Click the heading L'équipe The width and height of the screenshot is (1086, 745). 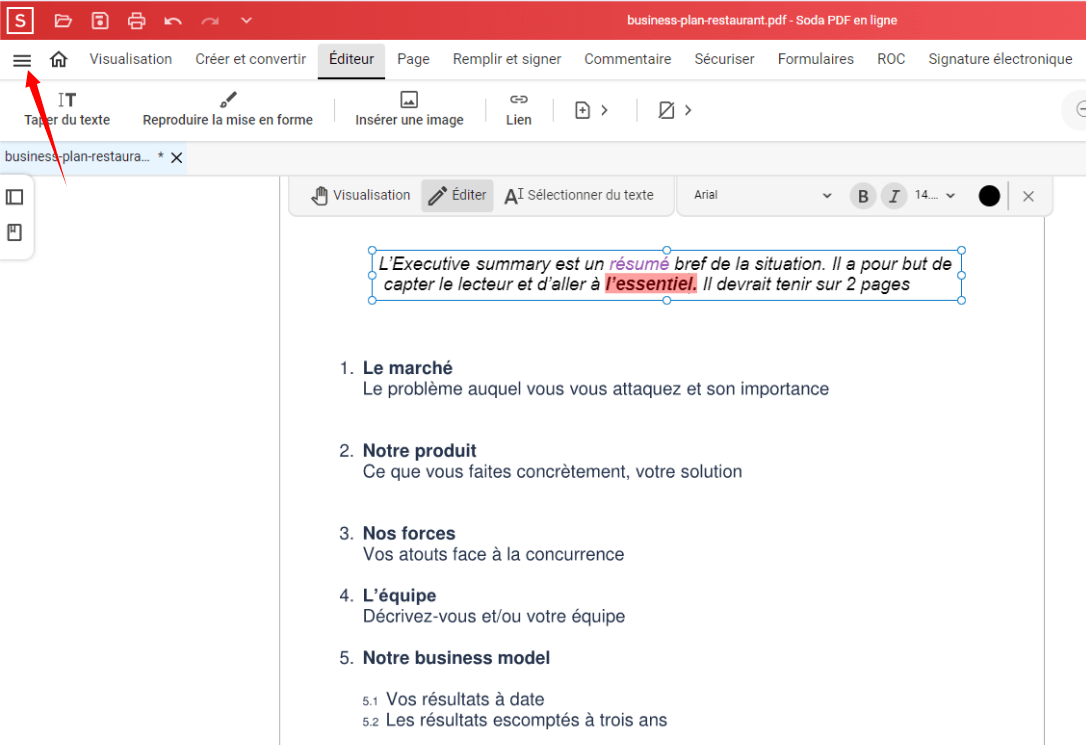click(400, 595)
